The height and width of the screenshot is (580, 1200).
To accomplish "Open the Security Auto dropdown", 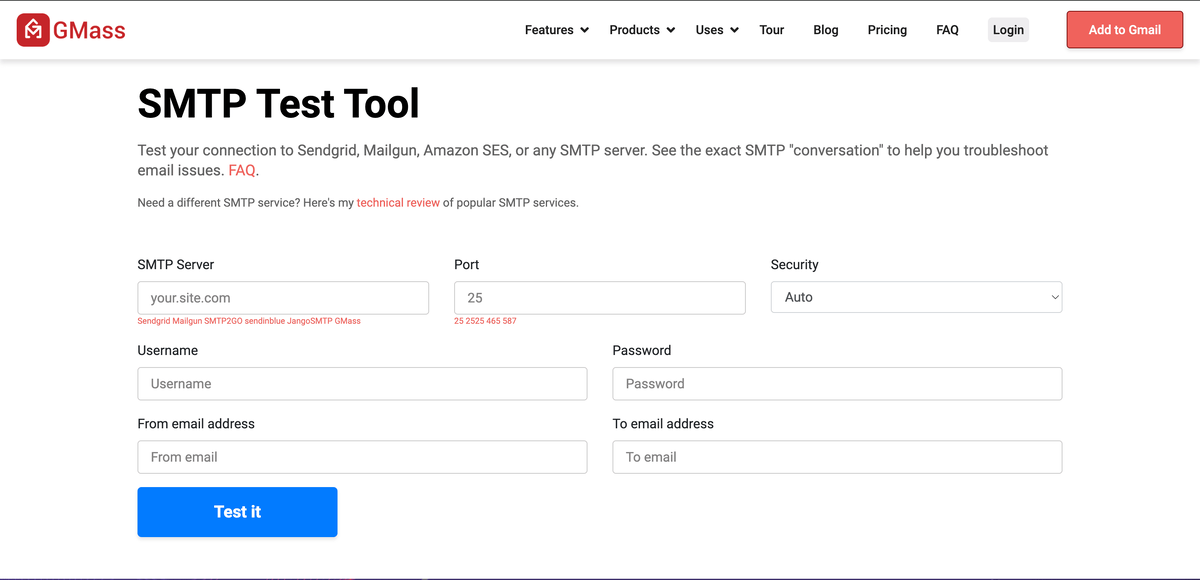I will pos(916,298).
